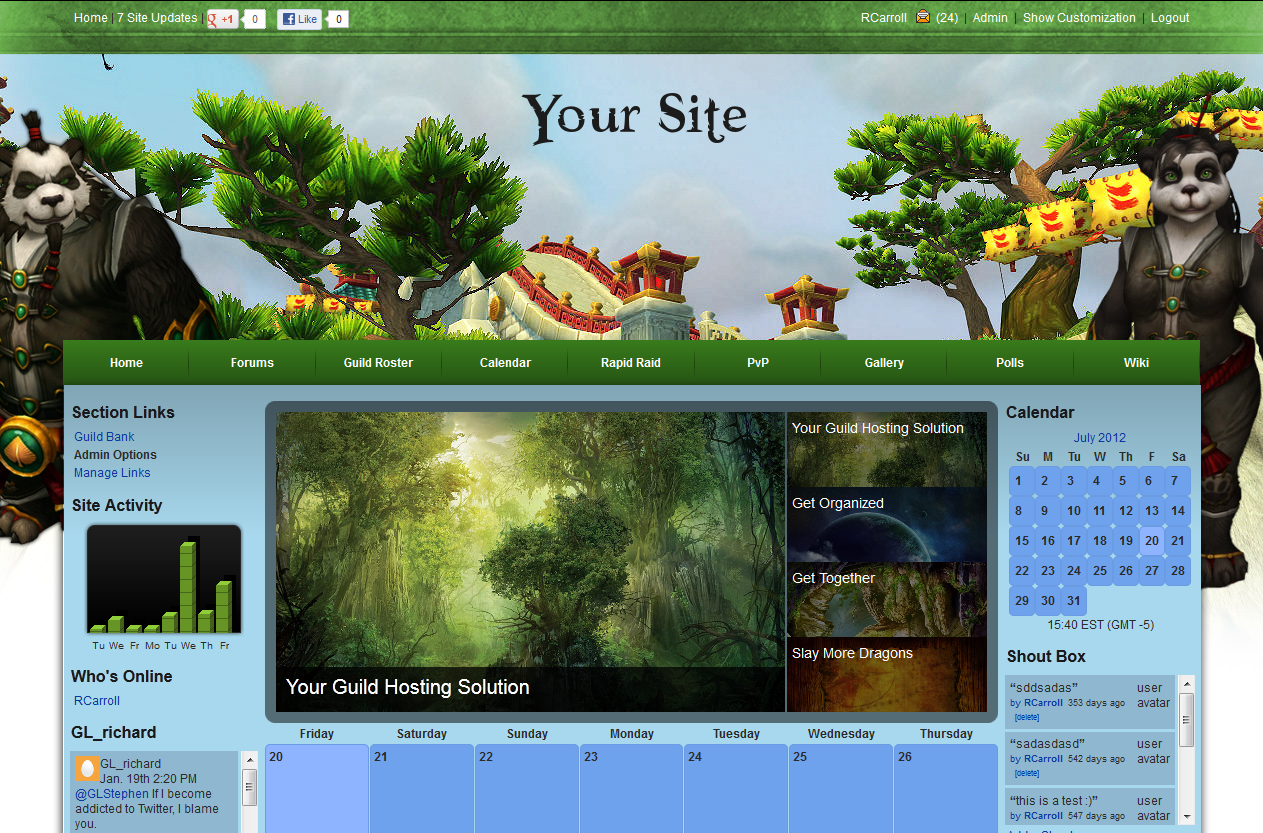The image size is (1263, 833).
Task: Select the "Get Organized" slide thumbnail
Action: click(x=887, y=525)
